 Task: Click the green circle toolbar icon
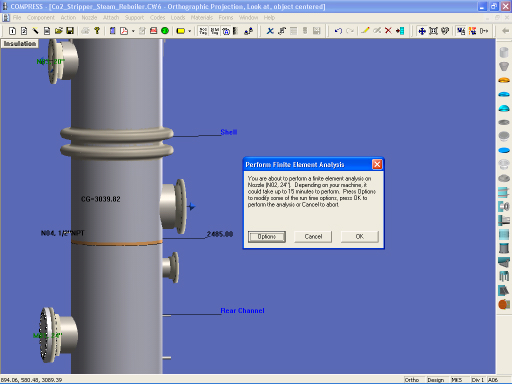(x=165, y=31)
